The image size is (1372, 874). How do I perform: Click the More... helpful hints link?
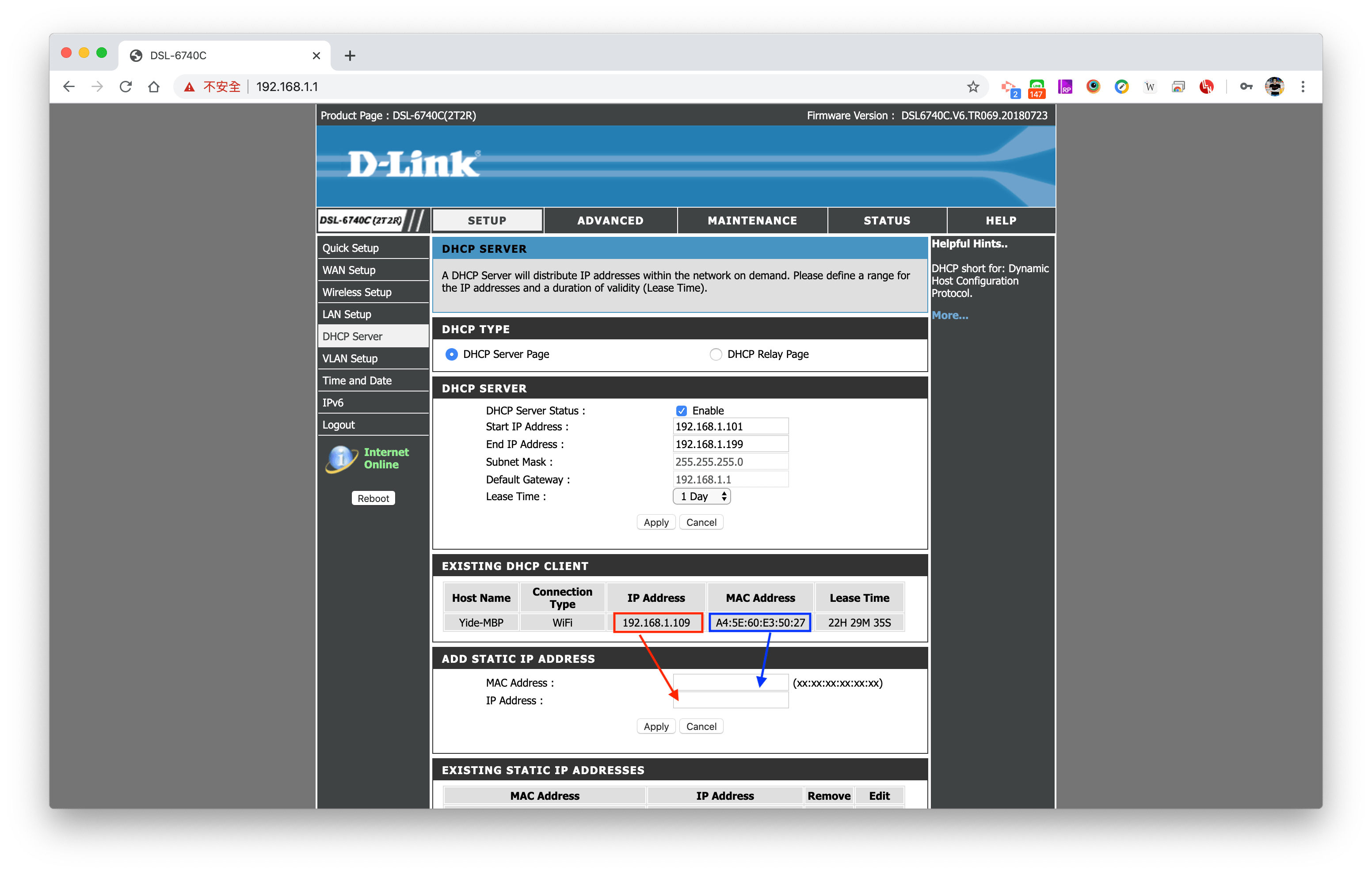click(x=950, y=315)
